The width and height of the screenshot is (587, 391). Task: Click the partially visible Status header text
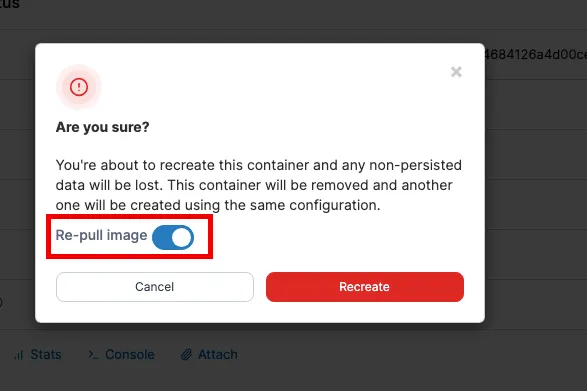pyautogui.click(x=9, y=4)
